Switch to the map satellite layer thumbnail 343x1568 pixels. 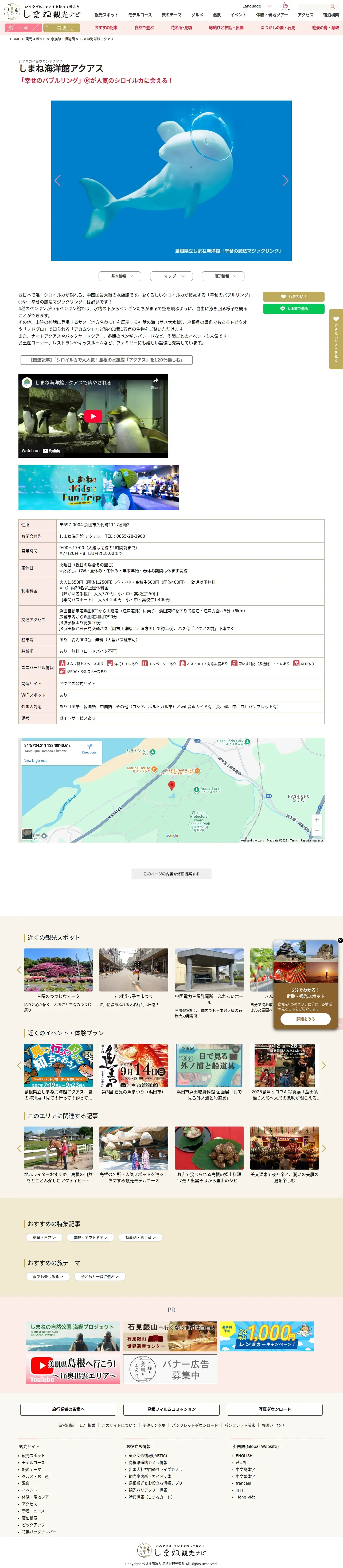pos(27,835)
